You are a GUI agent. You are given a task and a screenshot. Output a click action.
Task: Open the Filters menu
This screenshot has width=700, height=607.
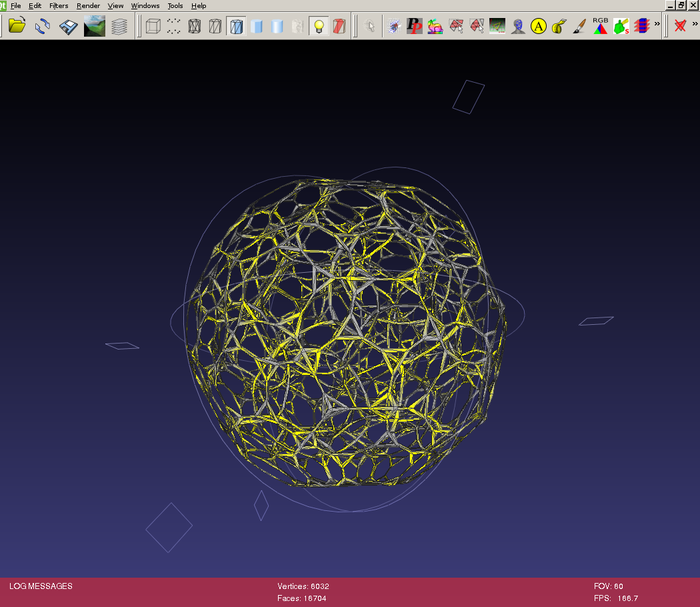(58, 6)
